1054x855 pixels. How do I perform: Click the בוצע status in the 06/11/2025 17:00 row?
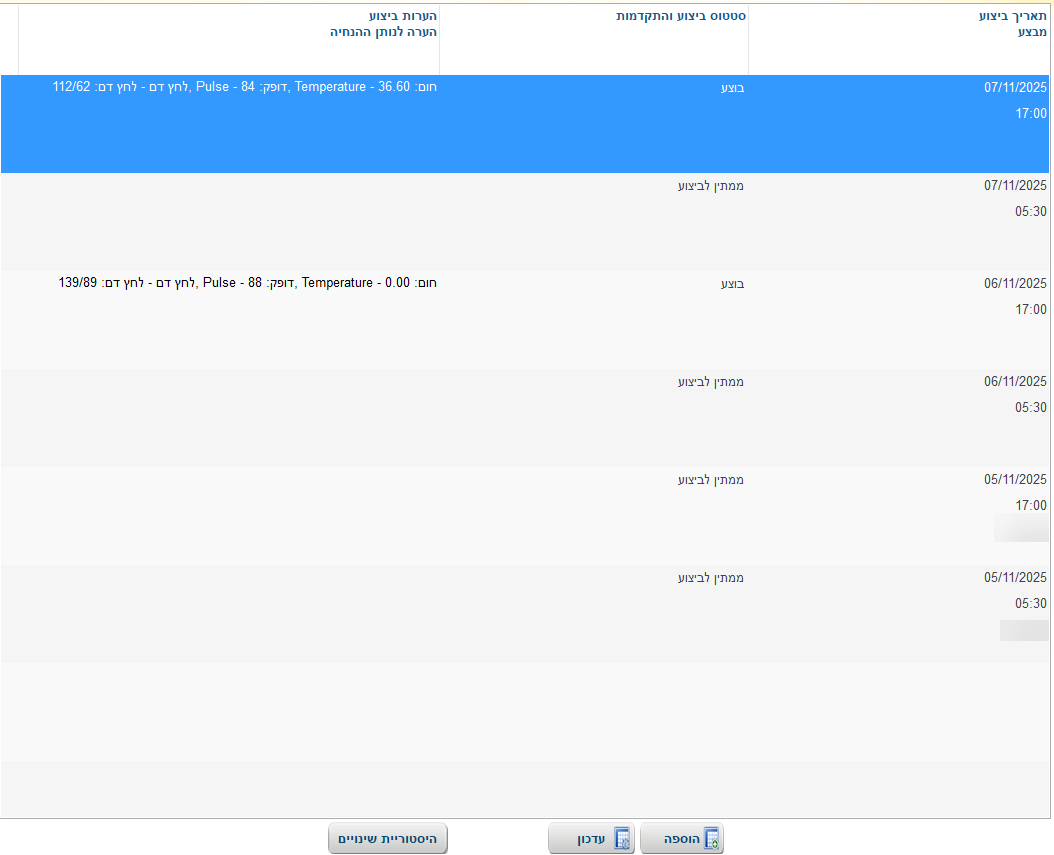tap(732, 284)
